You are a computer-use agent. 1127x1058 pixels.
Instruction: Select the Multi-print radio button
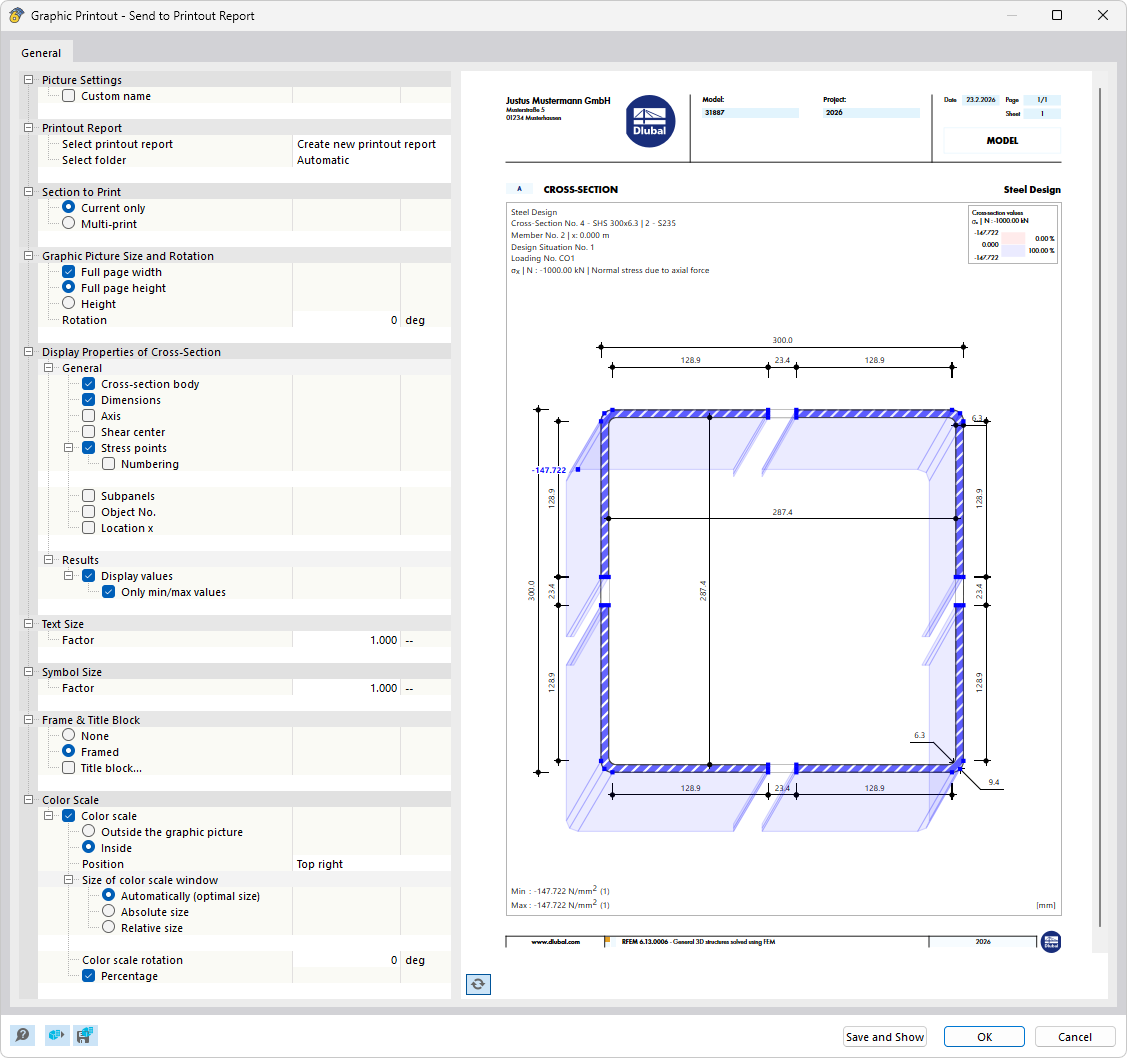67,223
